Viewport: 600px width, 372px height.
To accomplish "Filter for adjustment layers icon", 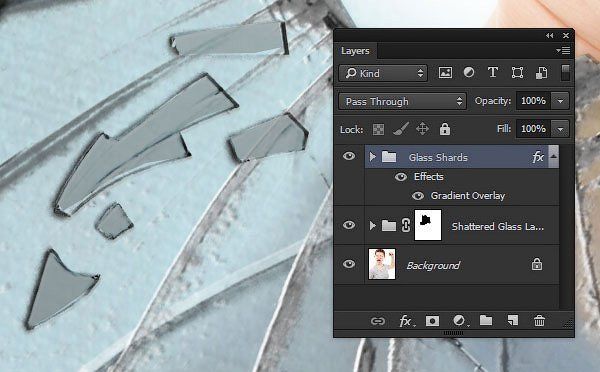I will click(469, 72).
